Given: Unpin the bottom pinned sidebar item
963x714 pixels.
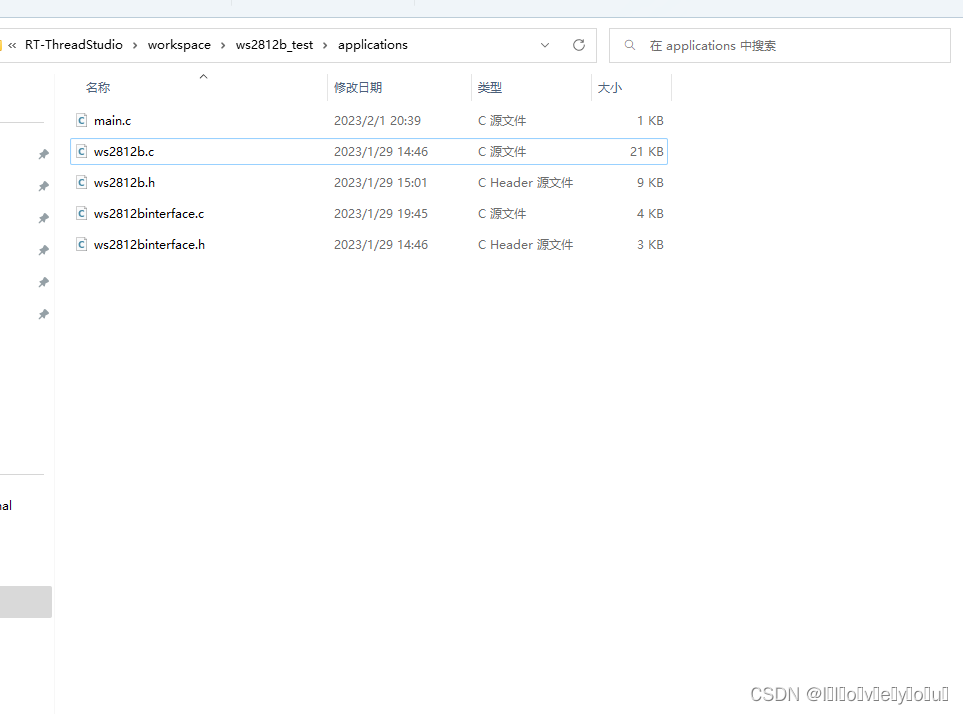Looking at the screenshot, I should (x=43, y=313).
